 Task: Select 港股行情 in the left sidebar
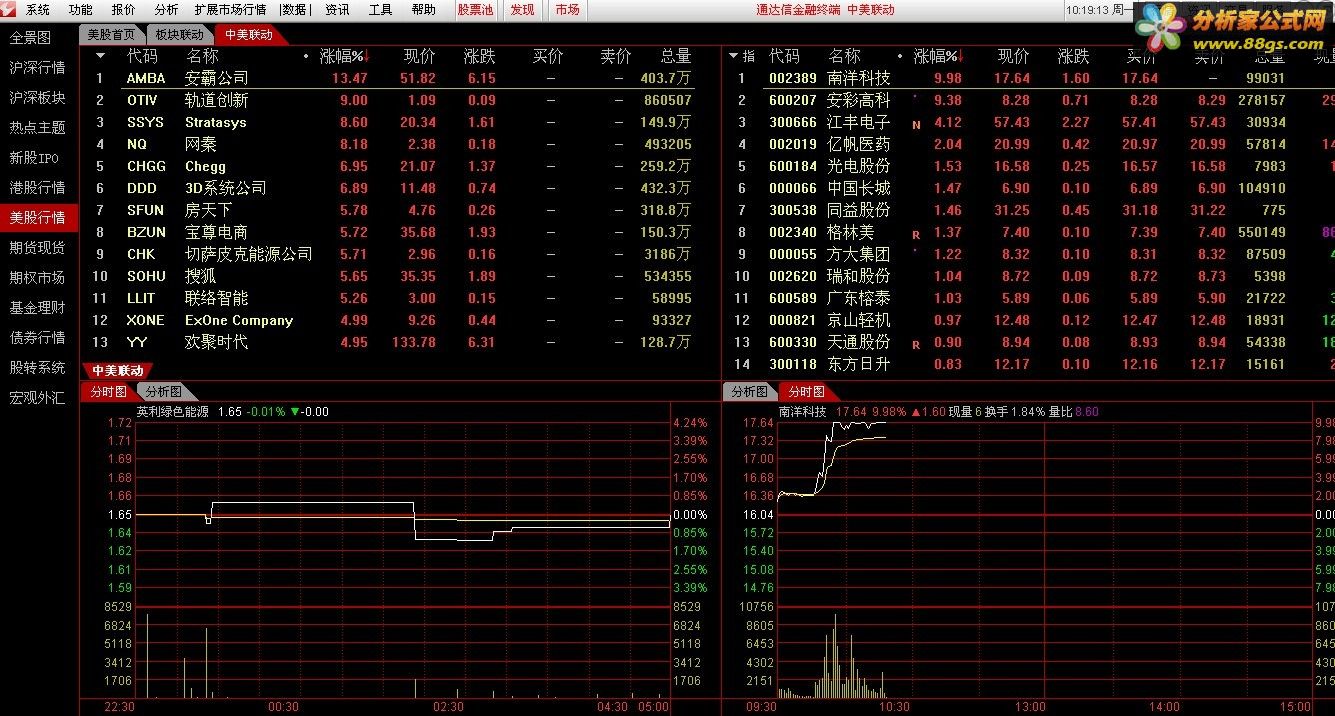pos(37,188)
